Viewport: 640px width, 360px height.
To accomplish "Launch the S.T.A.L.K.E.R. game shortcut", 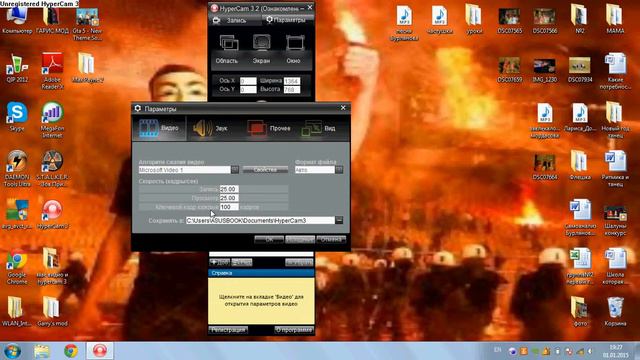I will pyautogui.click(x=52, y=169).
